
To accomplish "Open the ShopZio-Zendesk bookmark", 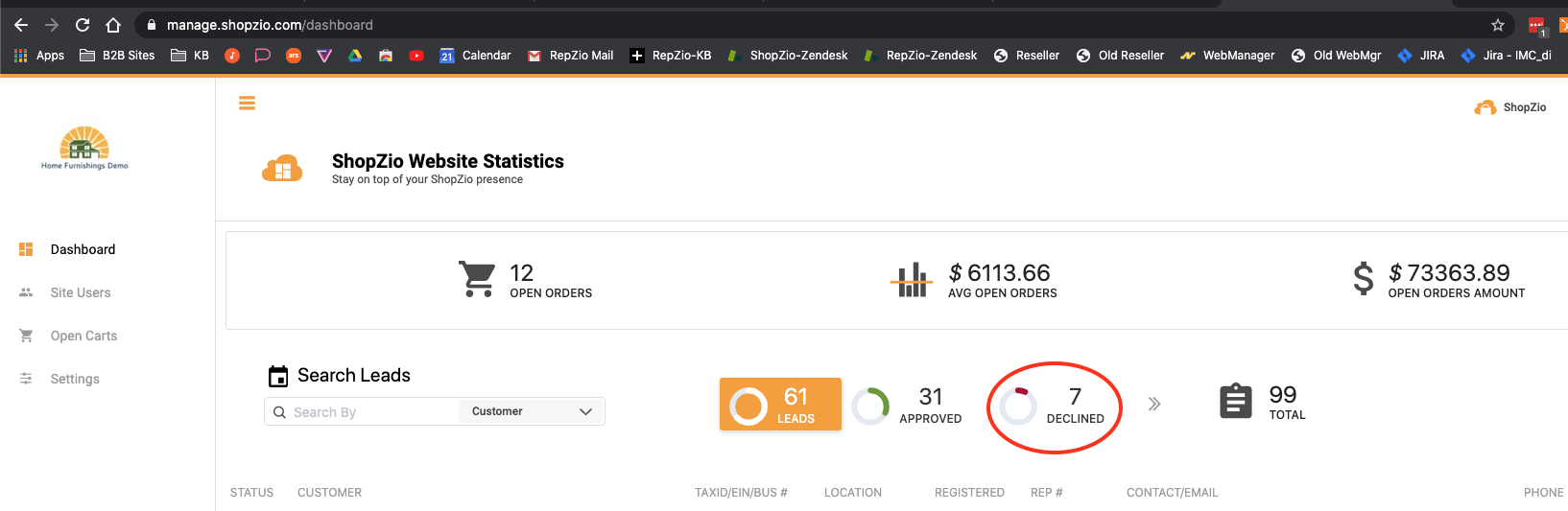I will [787, 56].
